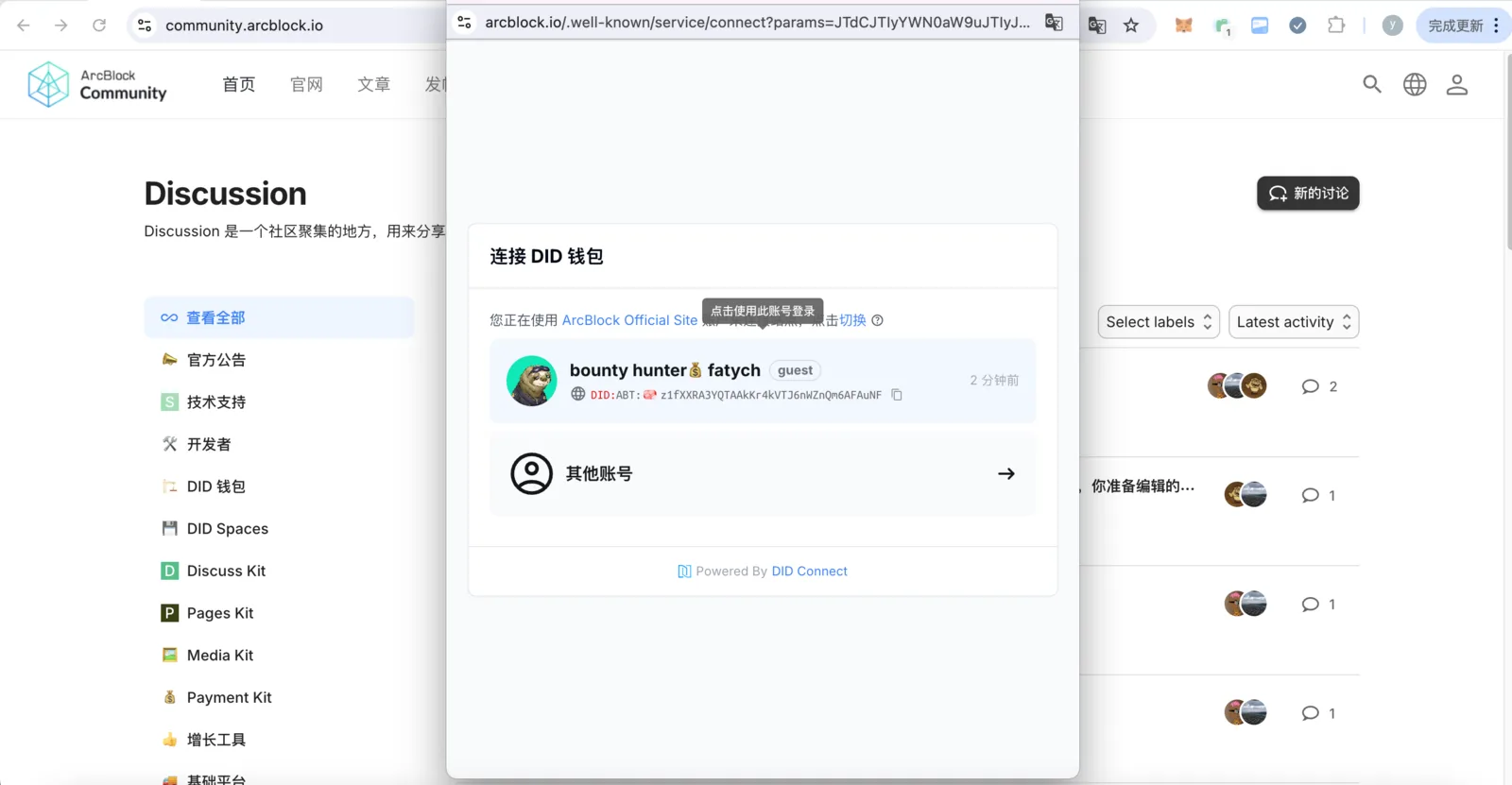Open the Select labels dropdown
The image size is (1512, 785).
(x=1159, y=322)
